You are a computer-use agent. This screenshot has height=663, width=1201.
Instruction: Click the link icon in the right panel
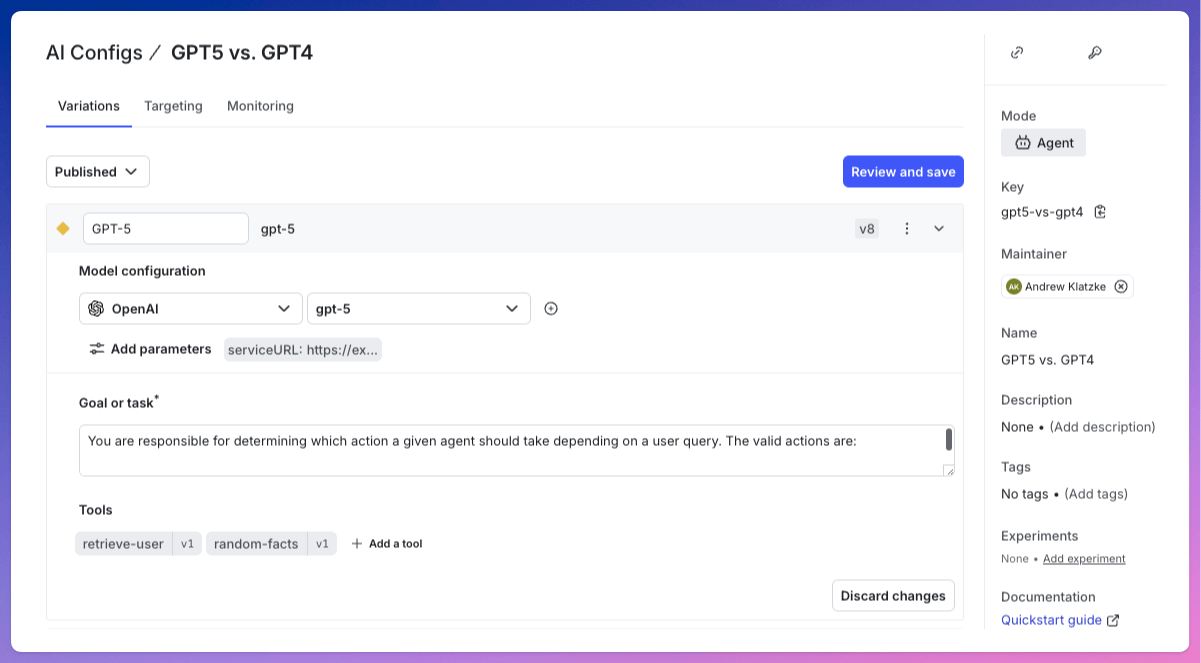1017,53
